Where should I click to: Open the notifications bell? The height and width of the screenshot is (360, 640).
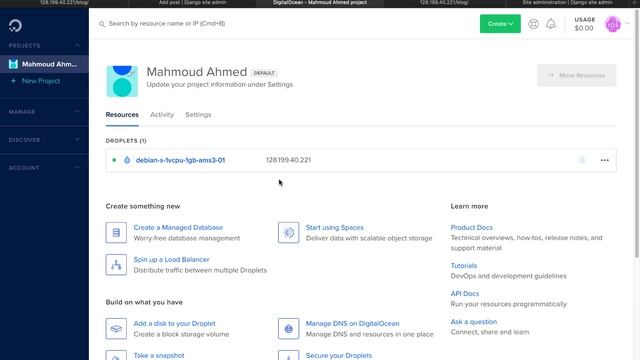(551, 24)
